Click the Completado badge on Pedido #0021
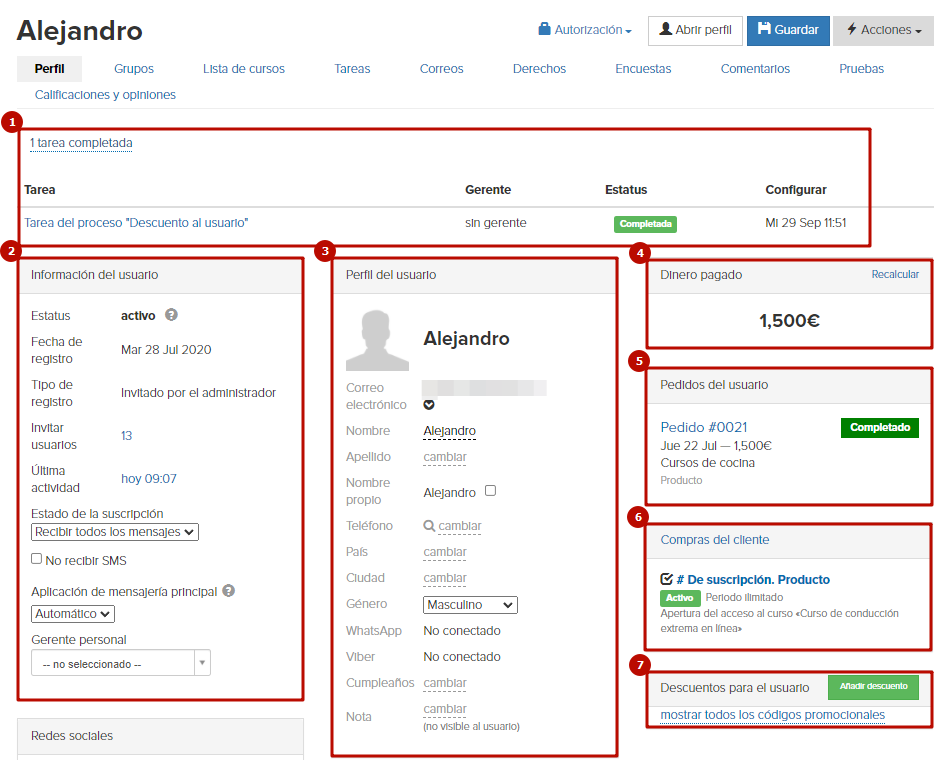The height and width of the screenshot is (760, 952). [880, 427]
